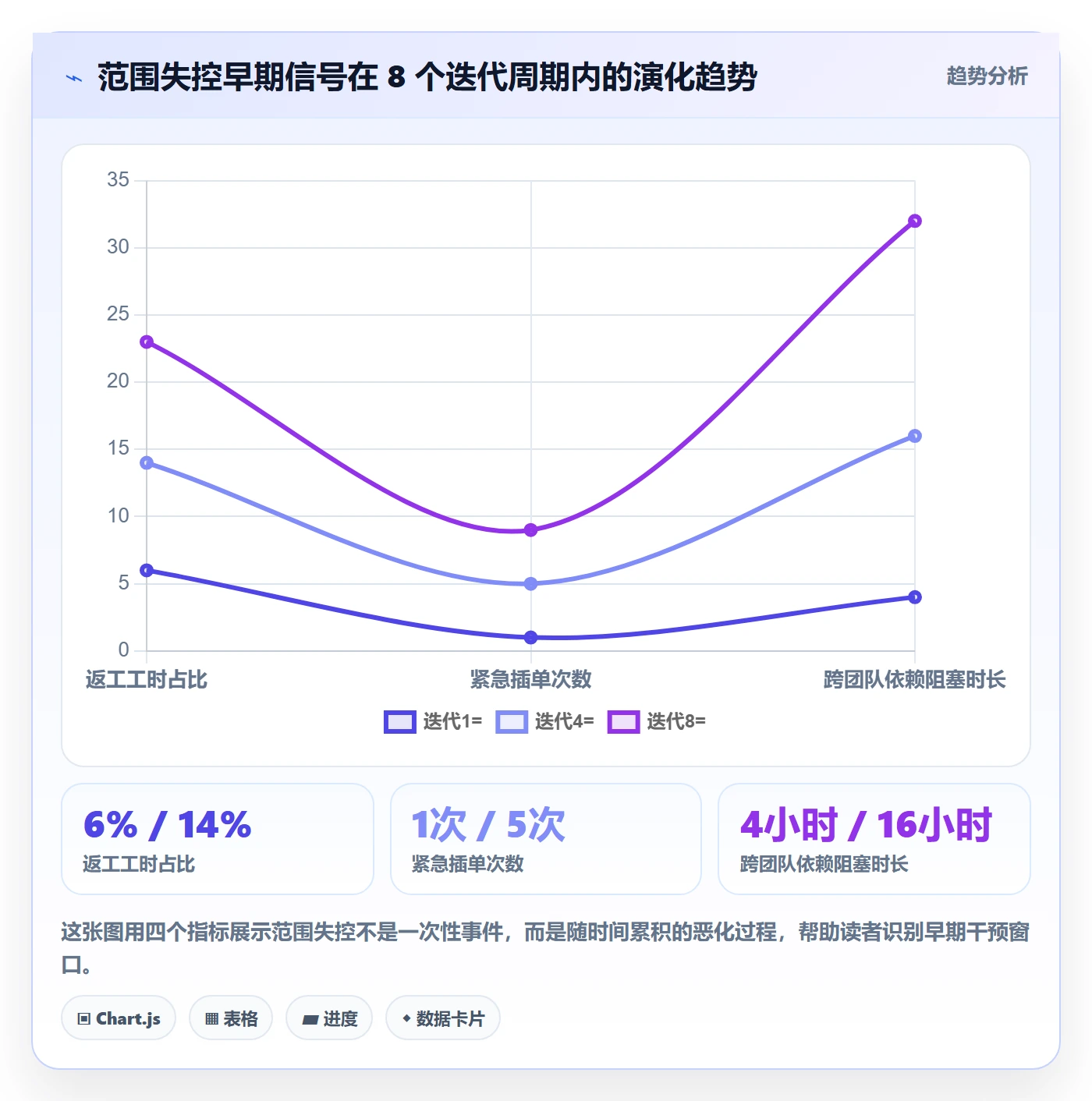Click the 迭代8= legend color box

pos(623,722)
